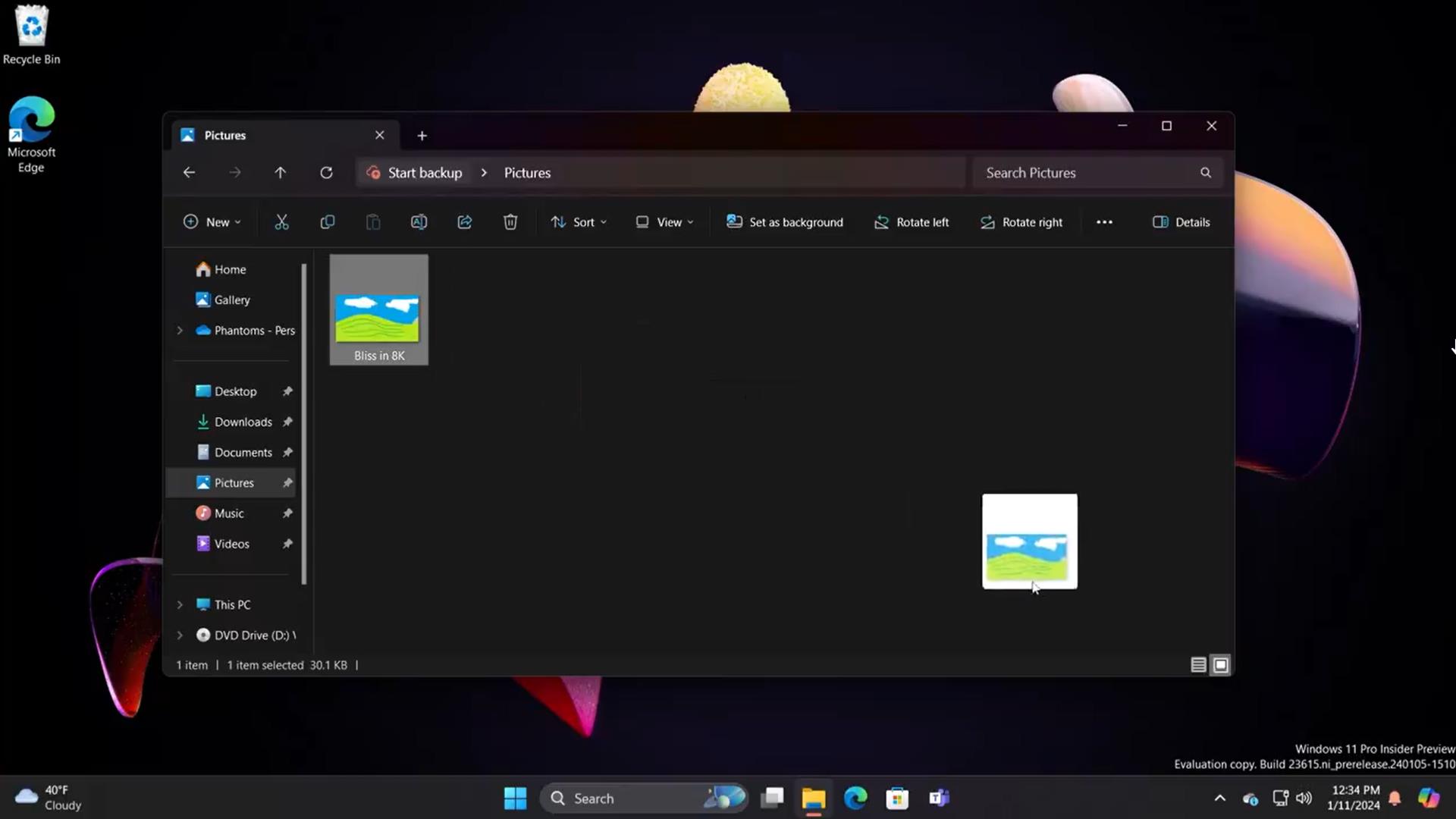Open the New item menu
The width and height of the screenshot is (1456, 819).
click(211, 222)
